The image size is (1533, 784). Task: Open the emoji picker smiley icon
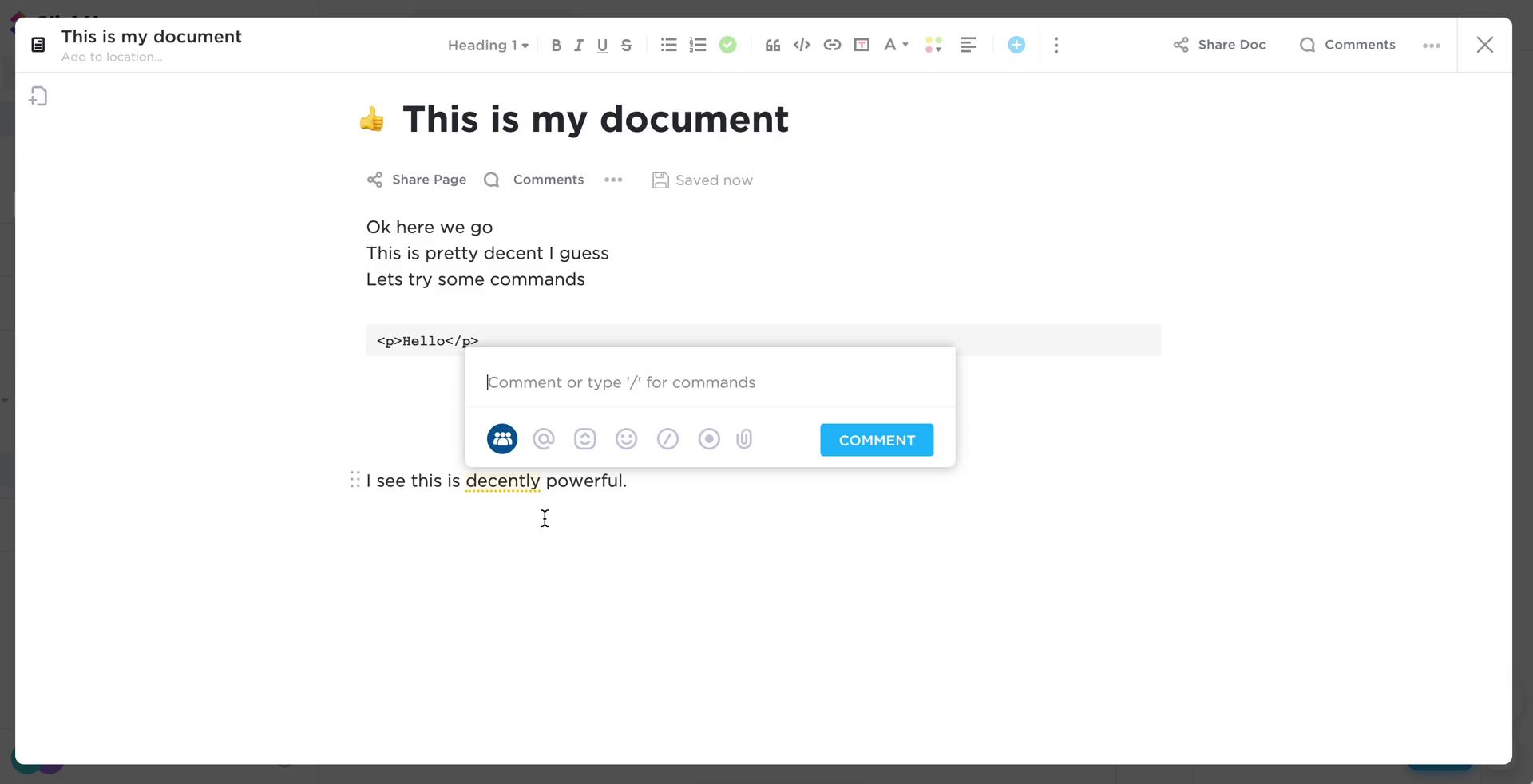point(627,439)
